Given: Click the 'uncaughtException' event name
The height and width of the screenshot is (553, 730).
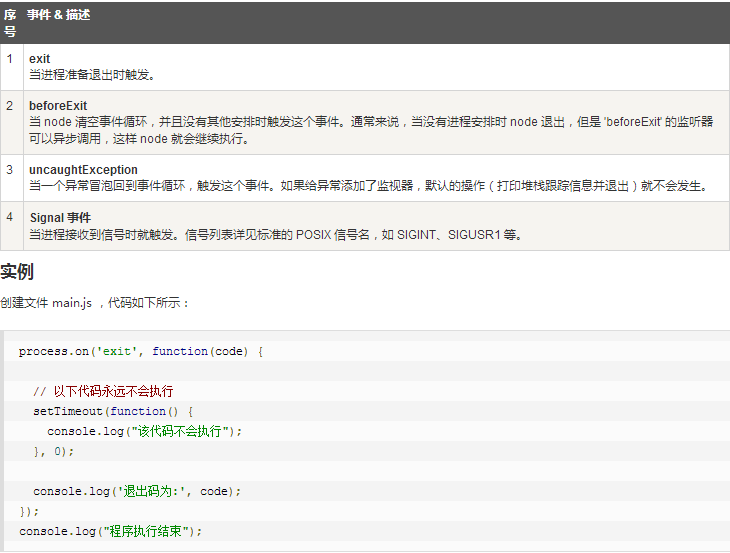Looking at the screenshot, I should (x=83, y=170).
